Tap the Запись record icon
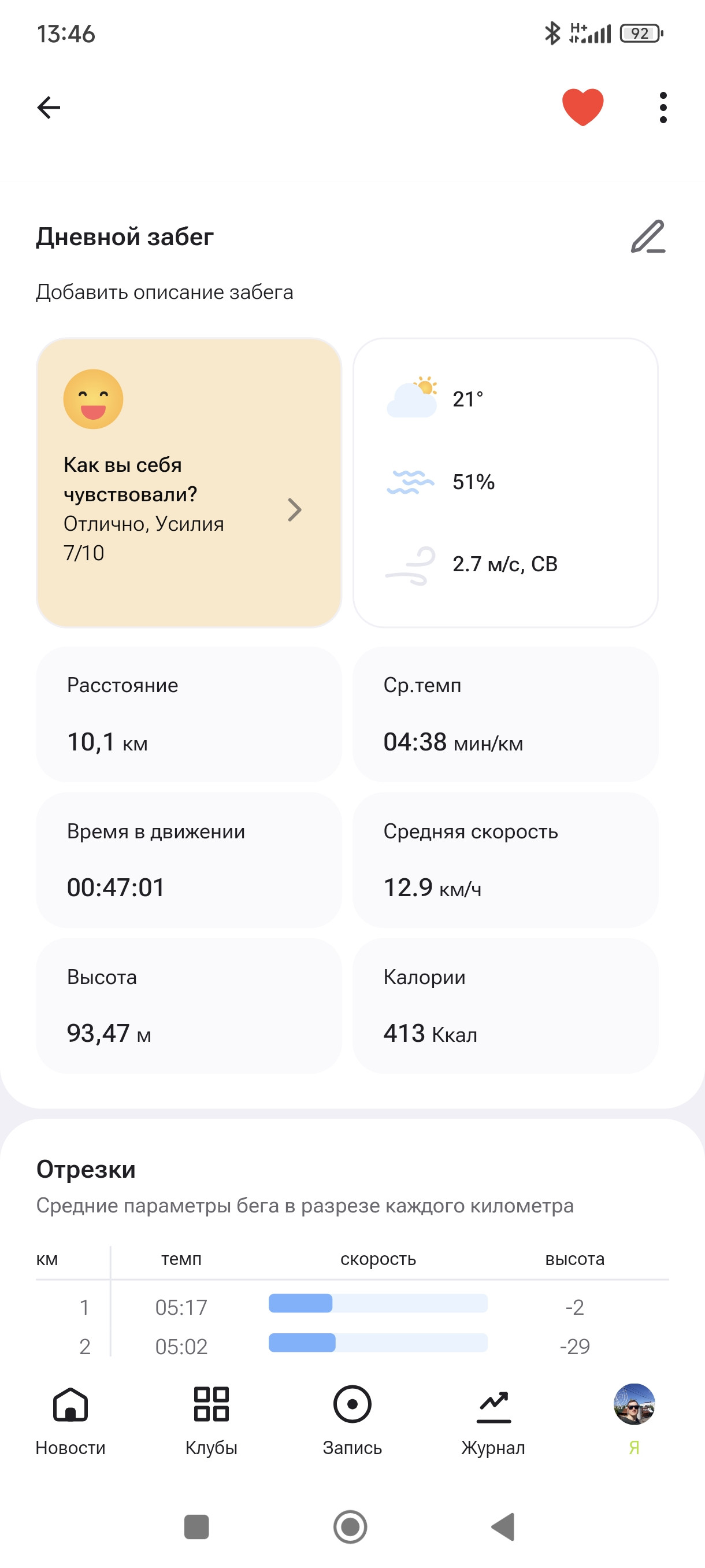Screen dimensions: 705x1568 (x=352, y=1404)
